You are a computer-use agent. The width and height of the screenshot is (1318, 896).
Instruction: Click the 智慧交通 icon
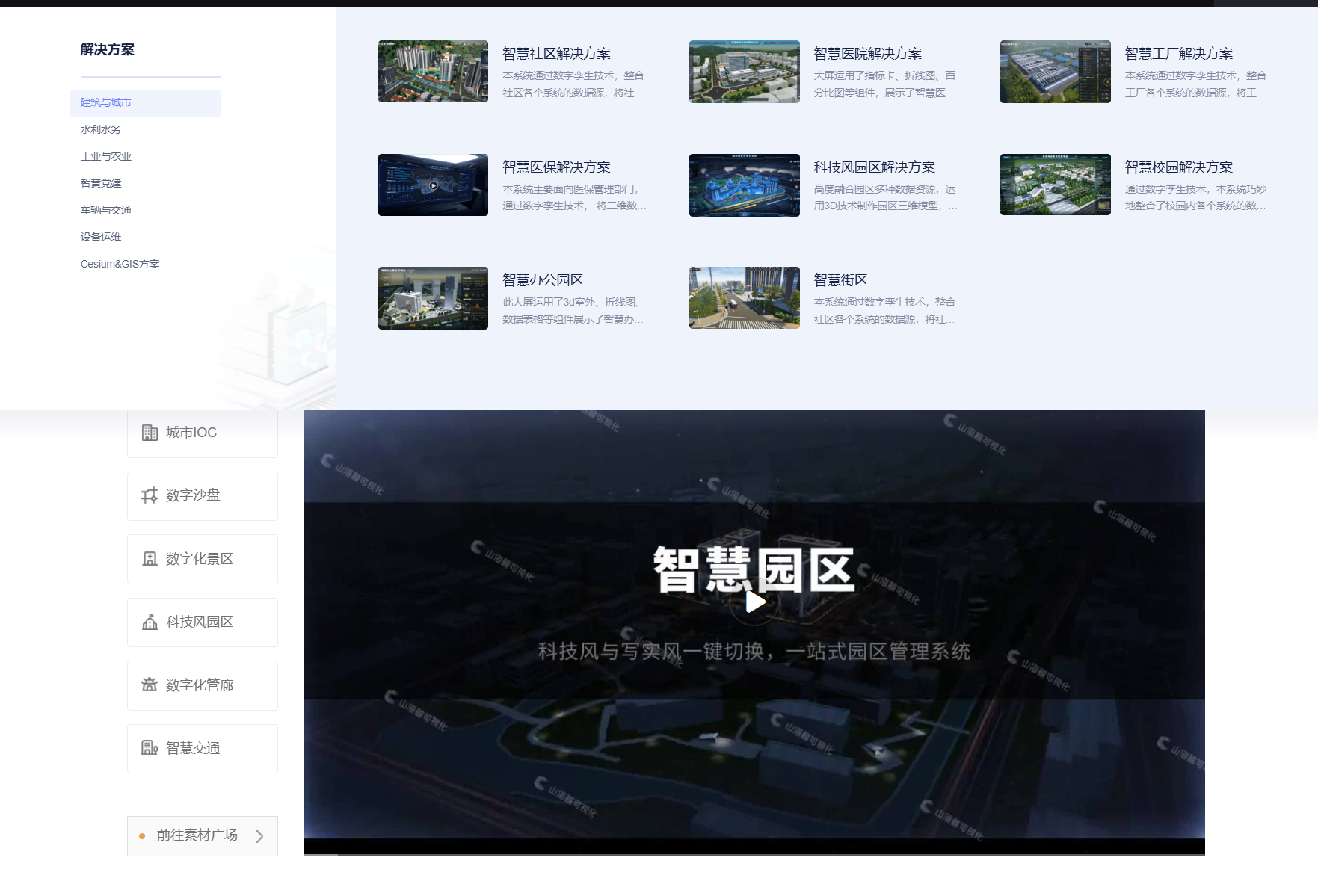150,748
